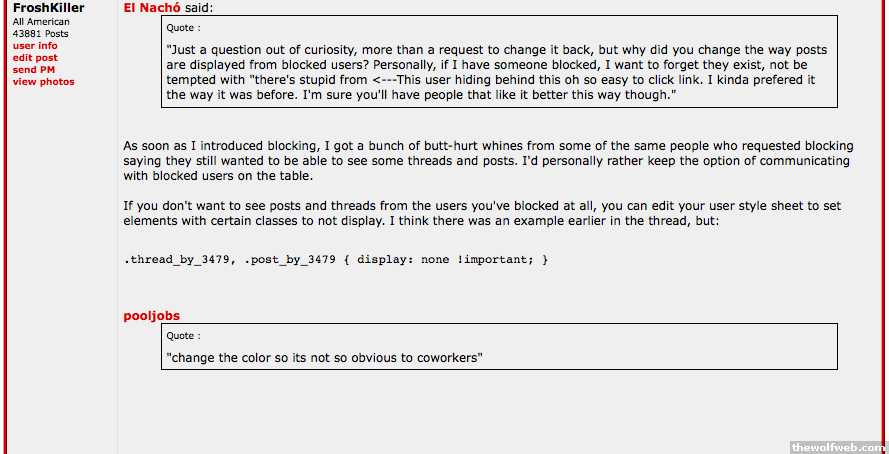Image resolution: width=889 pixels, height=454 pixels.
Task: Click the user info link
Action: click(x=35, y=46)
